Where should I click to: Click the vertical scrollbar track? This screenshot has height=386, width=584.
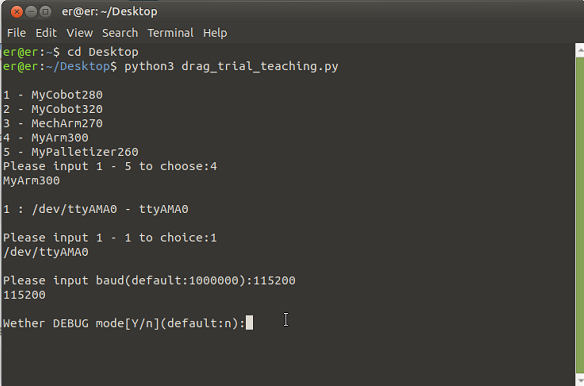coord(580,214)
